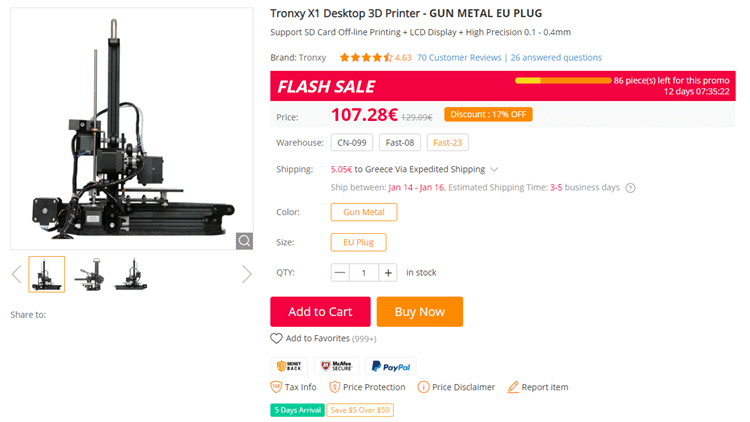
Task: Click the magnifier zoom icon on product image
Action: point(244,240)
